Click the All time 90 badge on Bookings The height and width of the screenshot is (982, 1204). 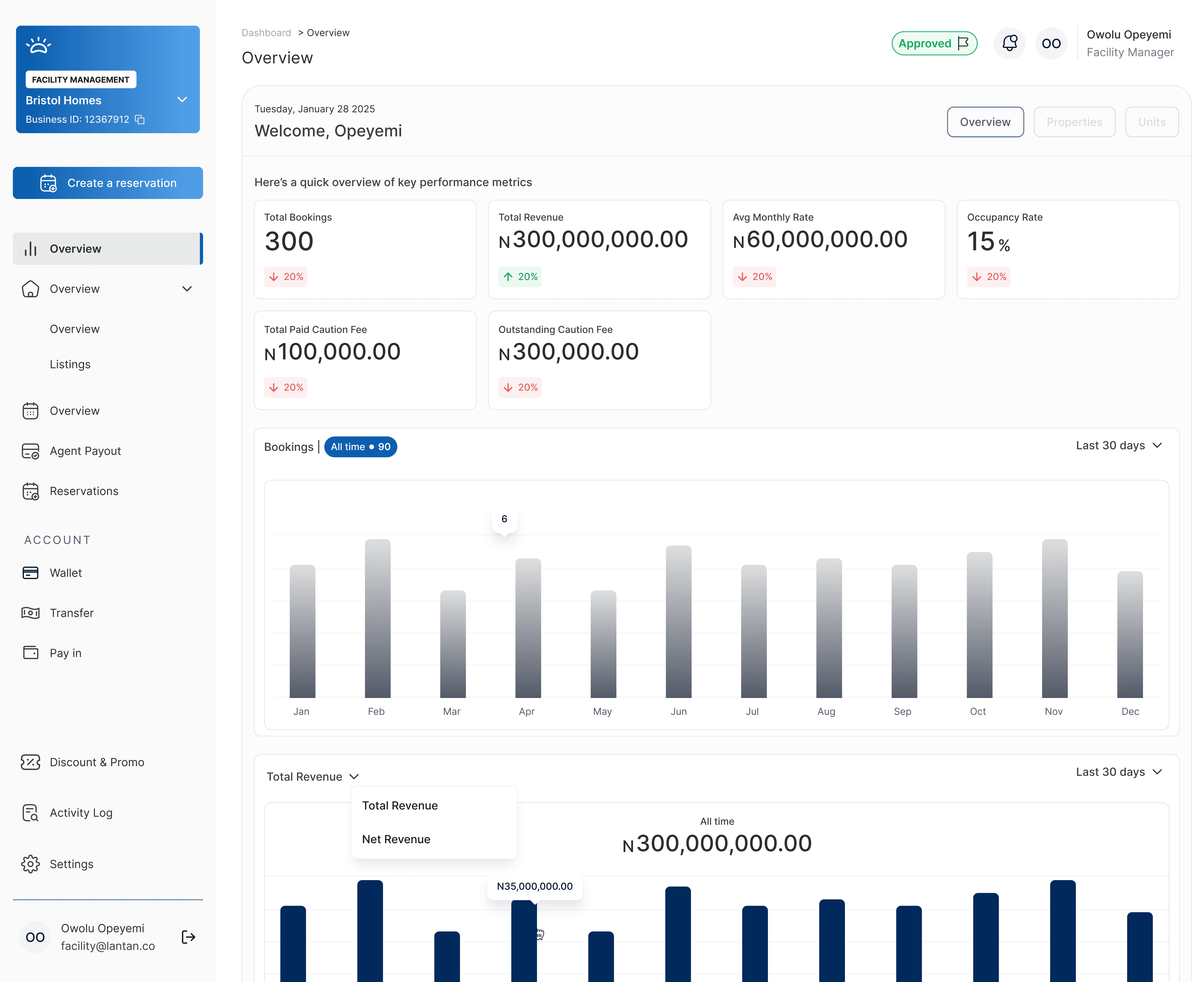pos(360,446)
